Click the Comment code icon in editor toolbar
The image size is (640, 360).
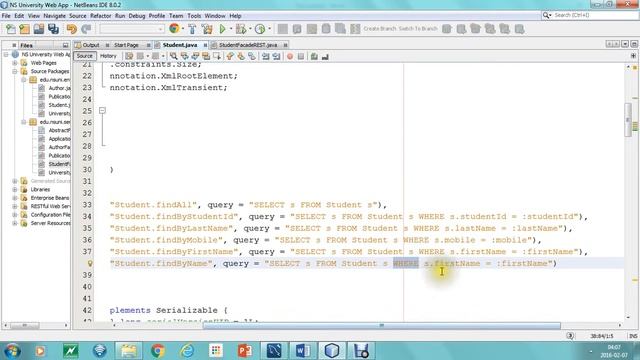click(314, 56)
